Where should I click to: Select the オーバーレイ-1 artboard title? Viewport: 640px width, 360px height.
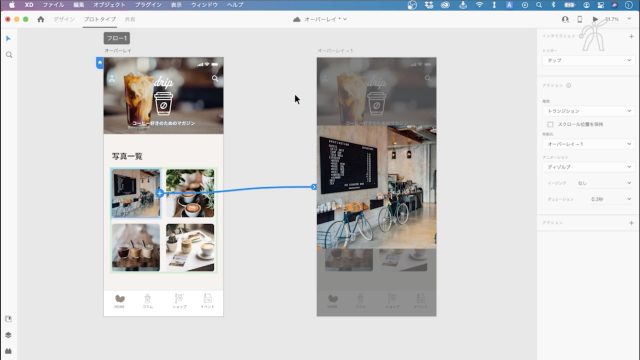[335, 51]
